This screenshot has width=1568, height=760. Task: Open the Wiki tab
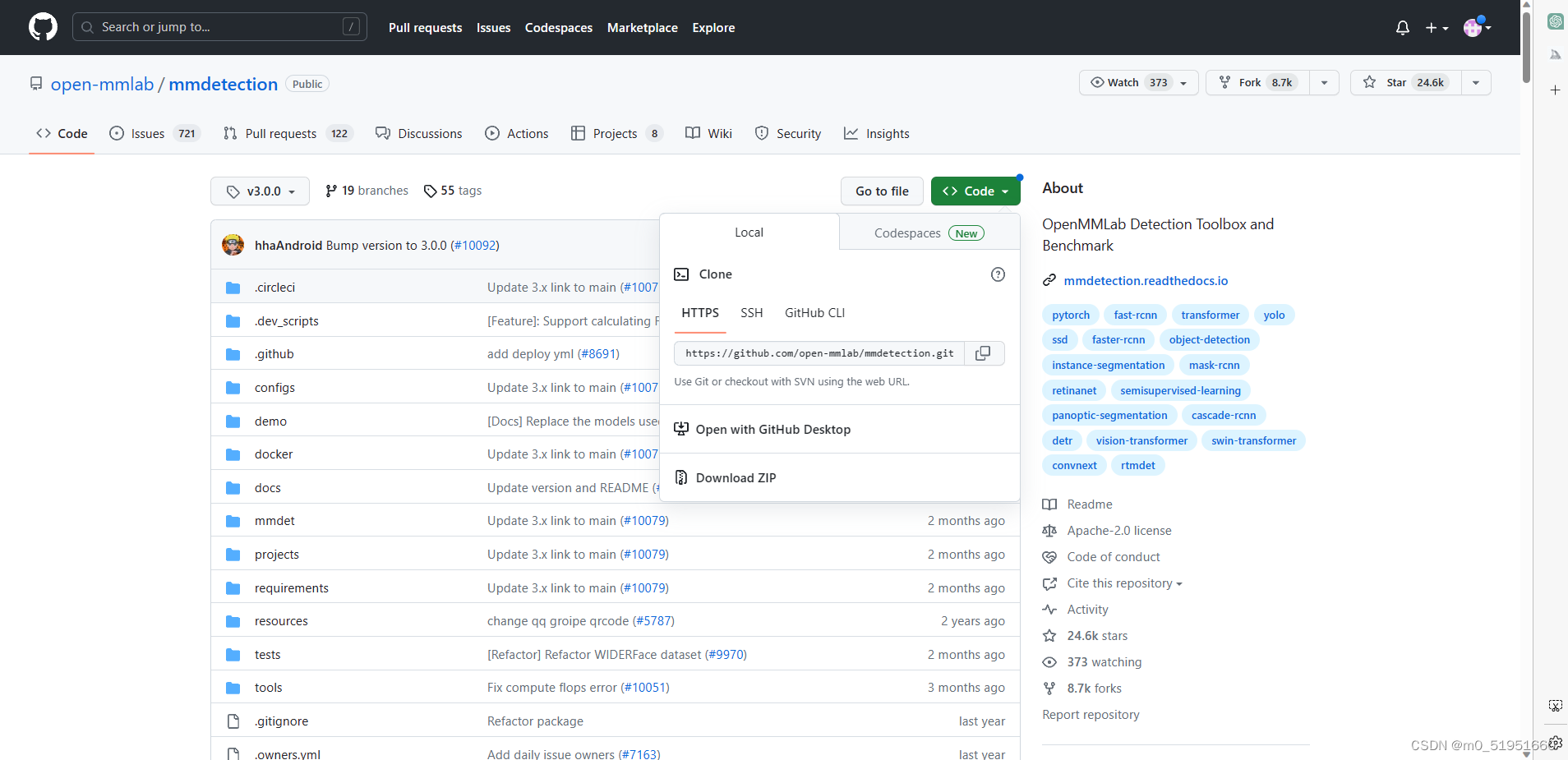point(709,133)
